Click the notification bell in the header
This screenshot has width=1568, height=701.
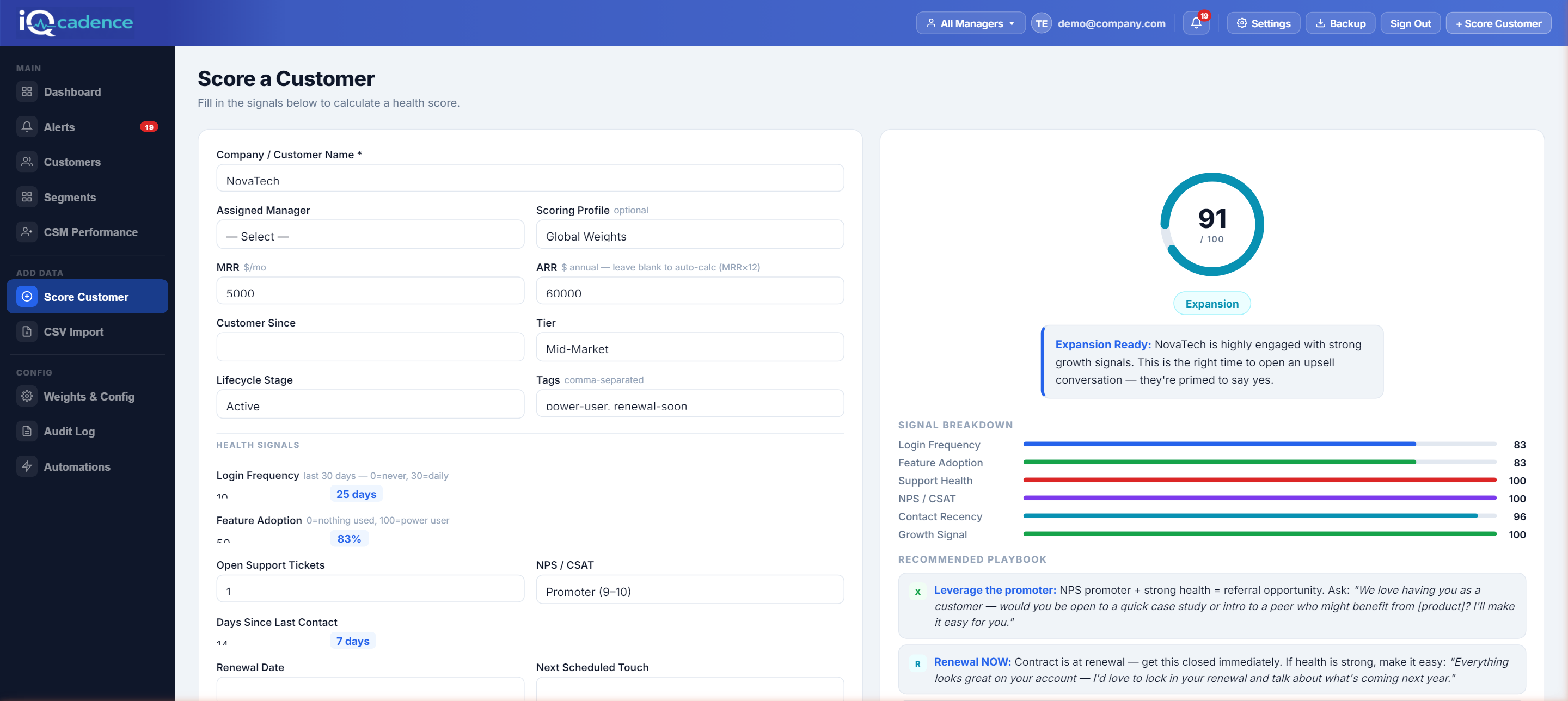[1196, 22]
